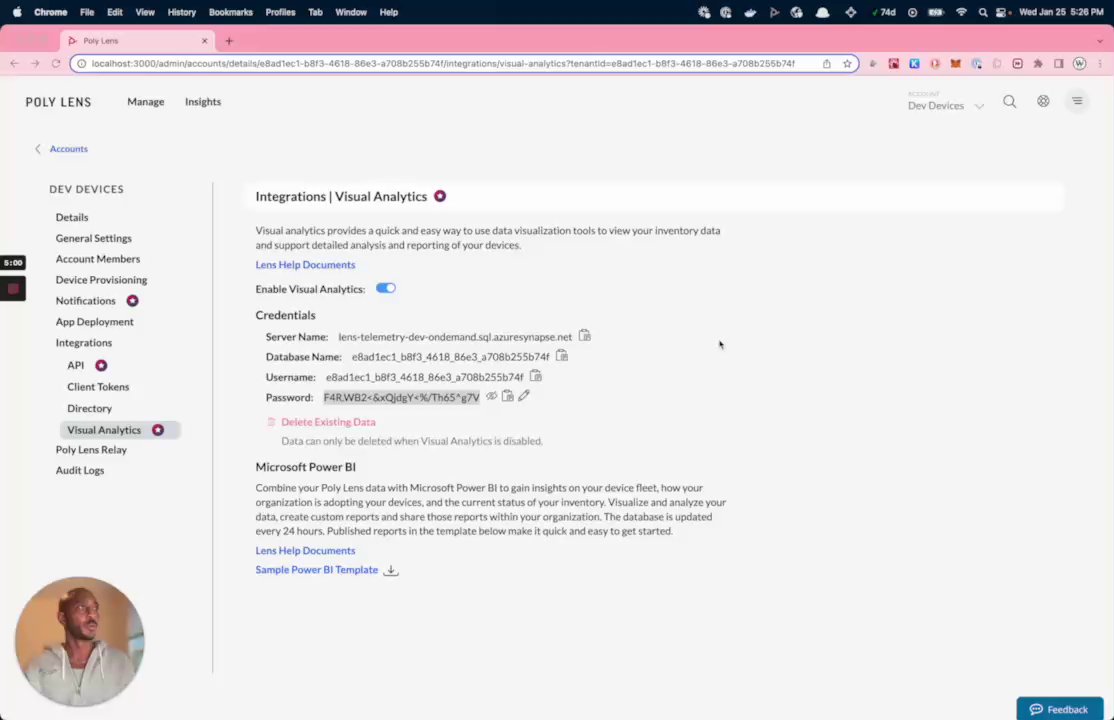Open the Profiles menu in menu bar

coord(280,12)
